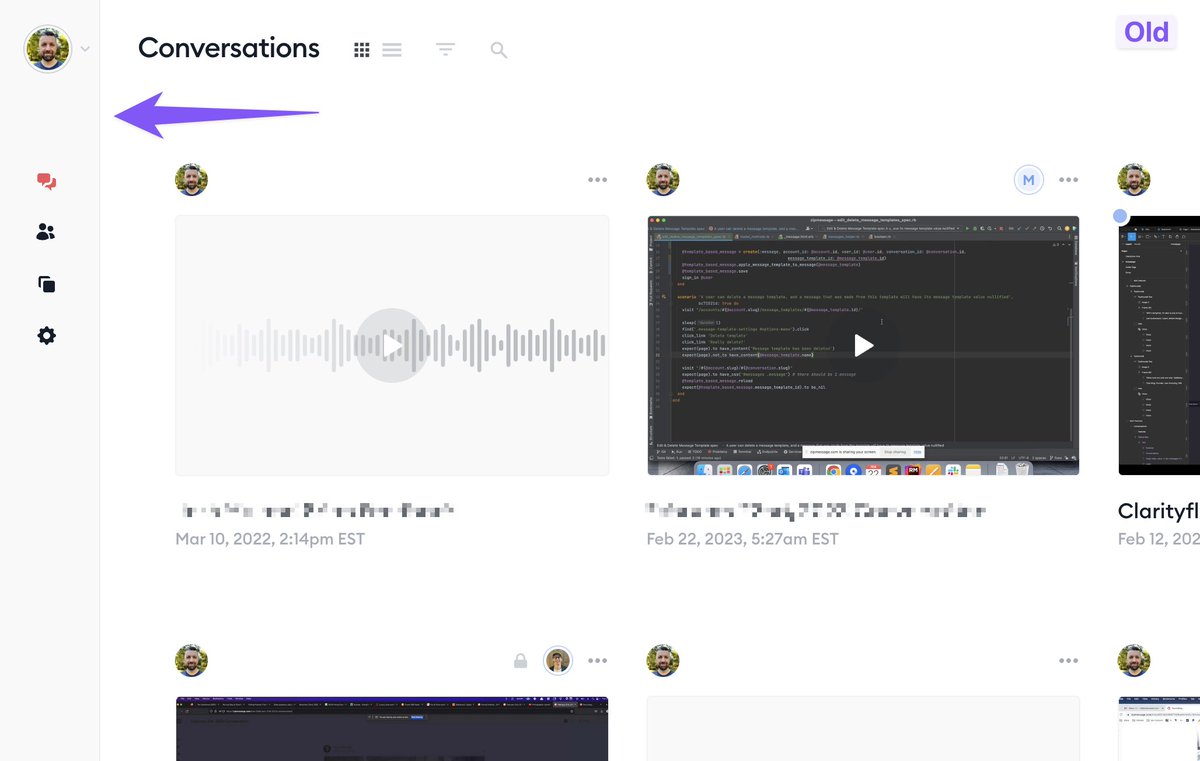Play the code editor video from Feb 22, 2023
Screen dimensions: 1200x761
click(x=863, y=345)
